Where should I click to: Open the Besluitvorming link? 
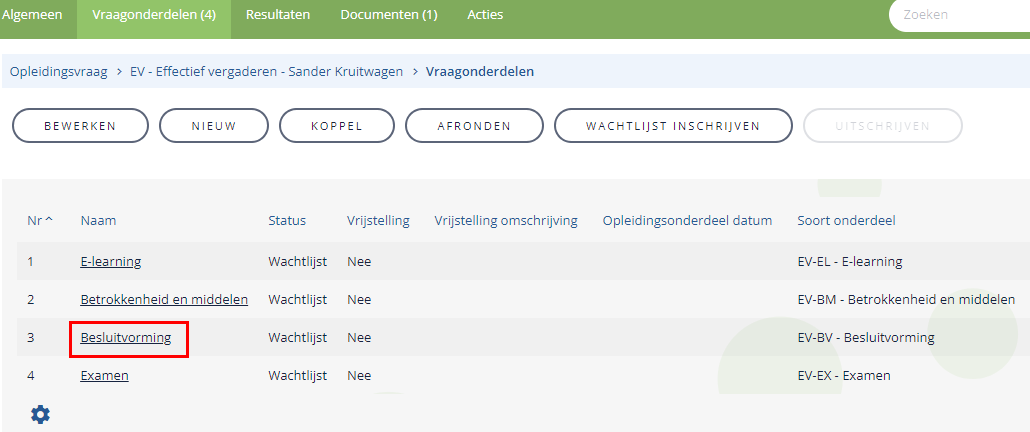pos(126,337)
